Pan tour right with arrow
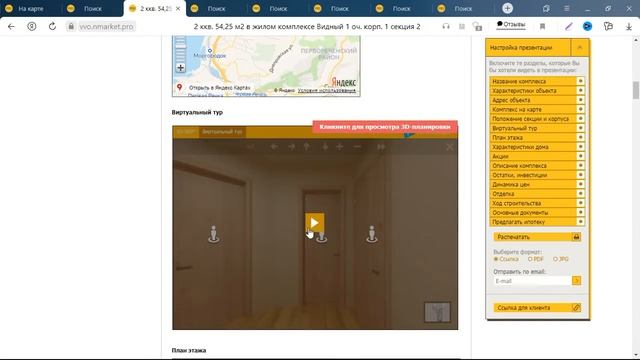The width and height of the screenshot is (640, 360). 291,147
